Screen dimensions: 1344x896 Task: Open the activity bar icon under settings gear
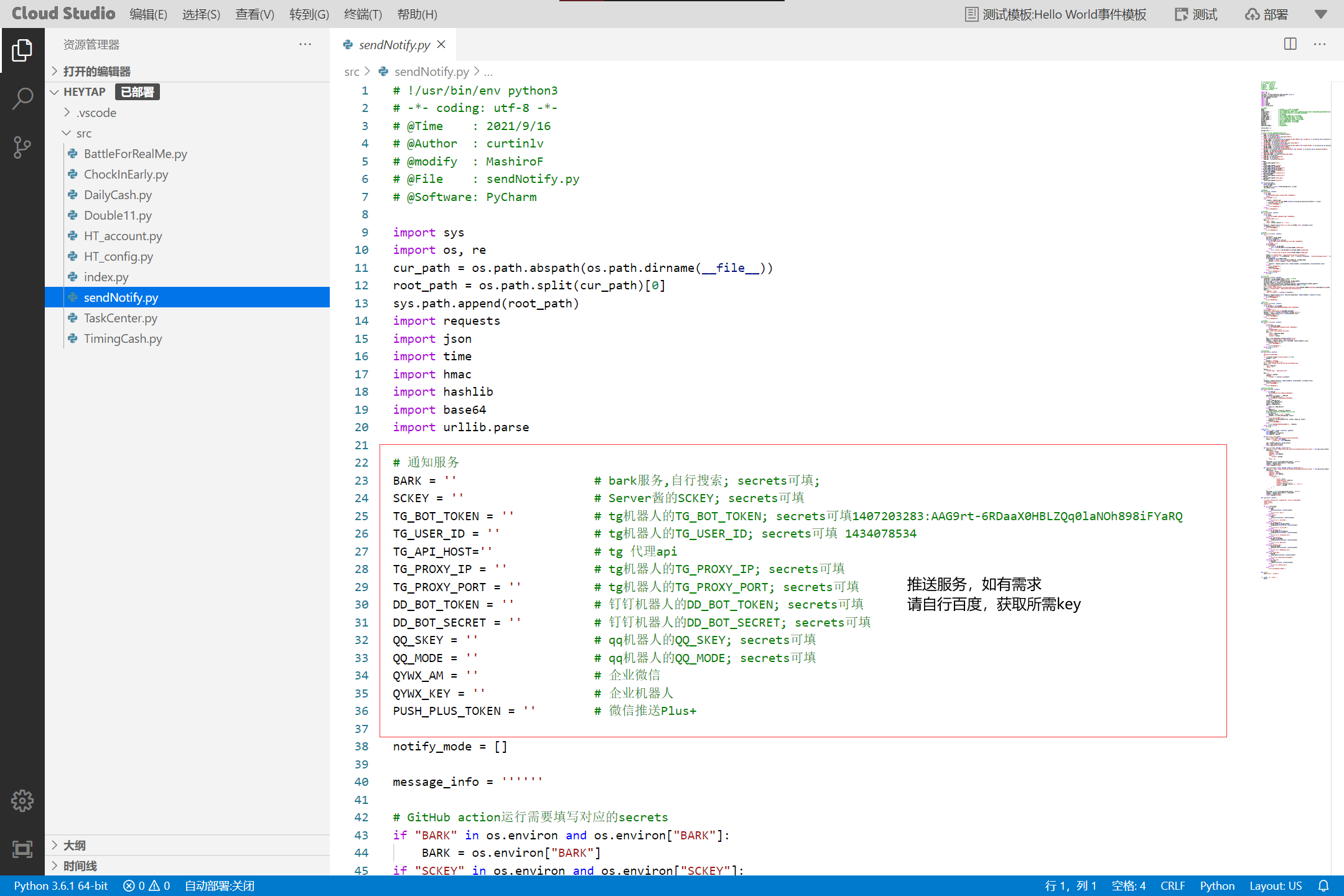(22, 849)
